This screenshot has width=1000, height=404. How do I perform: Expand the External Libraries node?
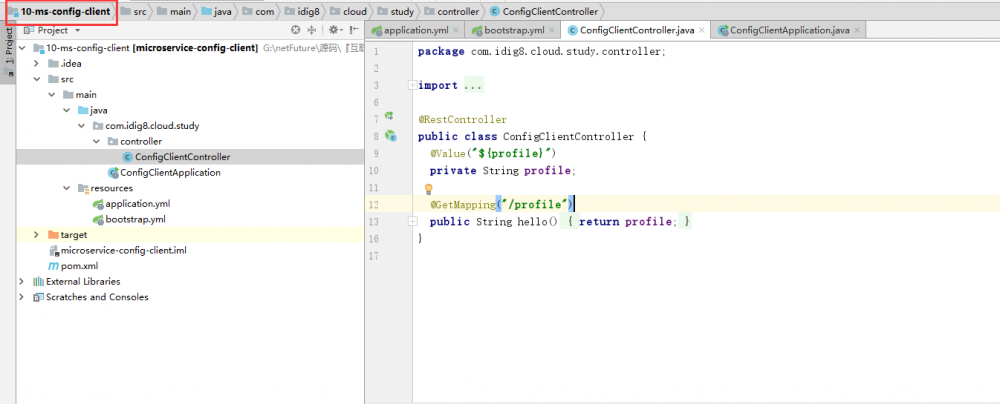click(22, 281)
